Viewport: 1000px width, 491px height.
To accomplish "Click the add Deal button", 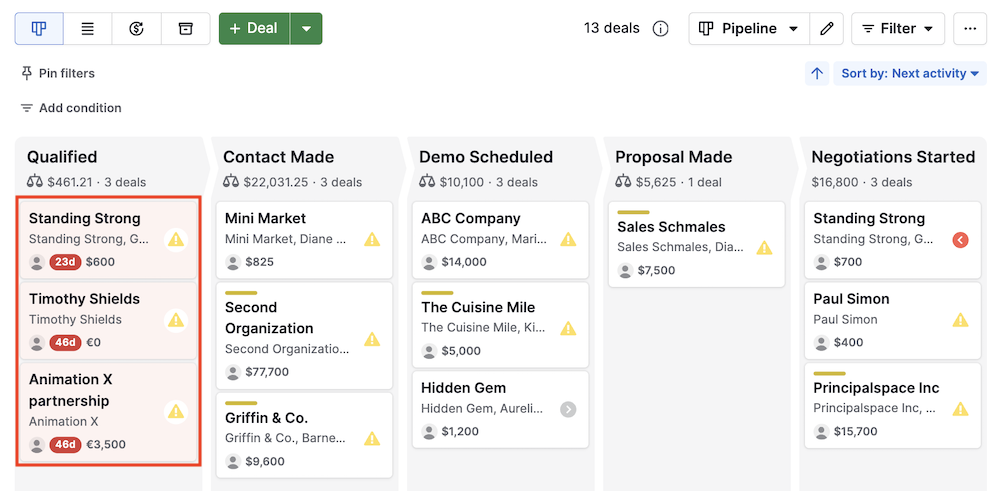I will pos(254,29).
